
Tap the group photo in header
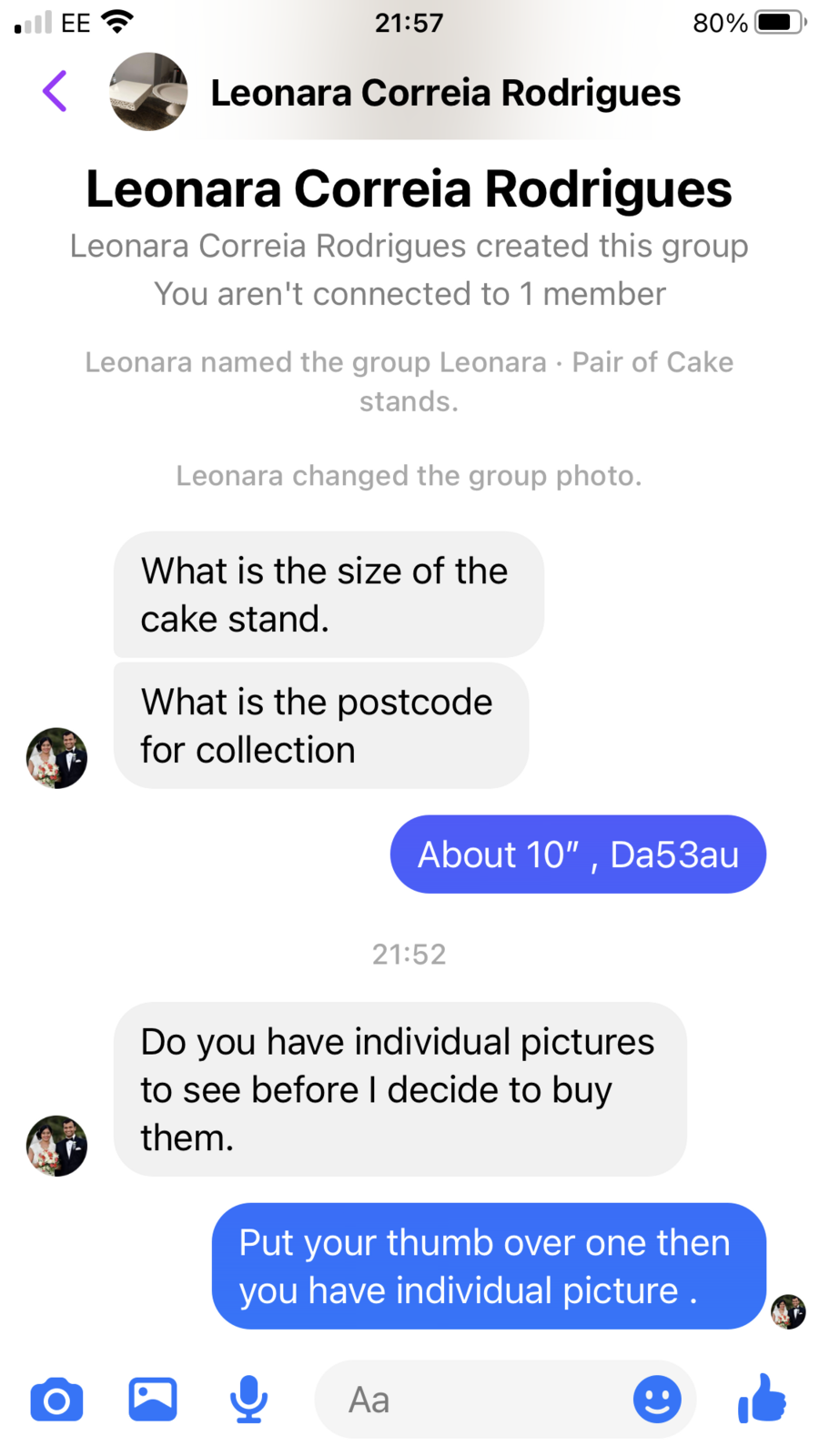point(148,92)
